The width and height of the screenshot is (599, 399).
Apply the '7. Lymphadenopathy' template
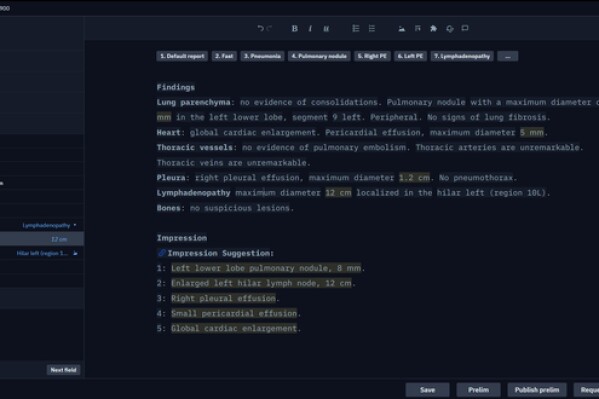[x=462, y=56]
